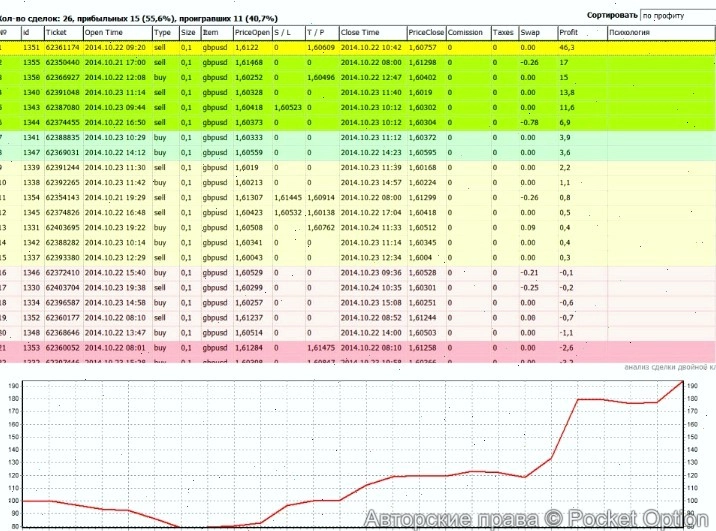Click the Profit column header

coord(568,32)
